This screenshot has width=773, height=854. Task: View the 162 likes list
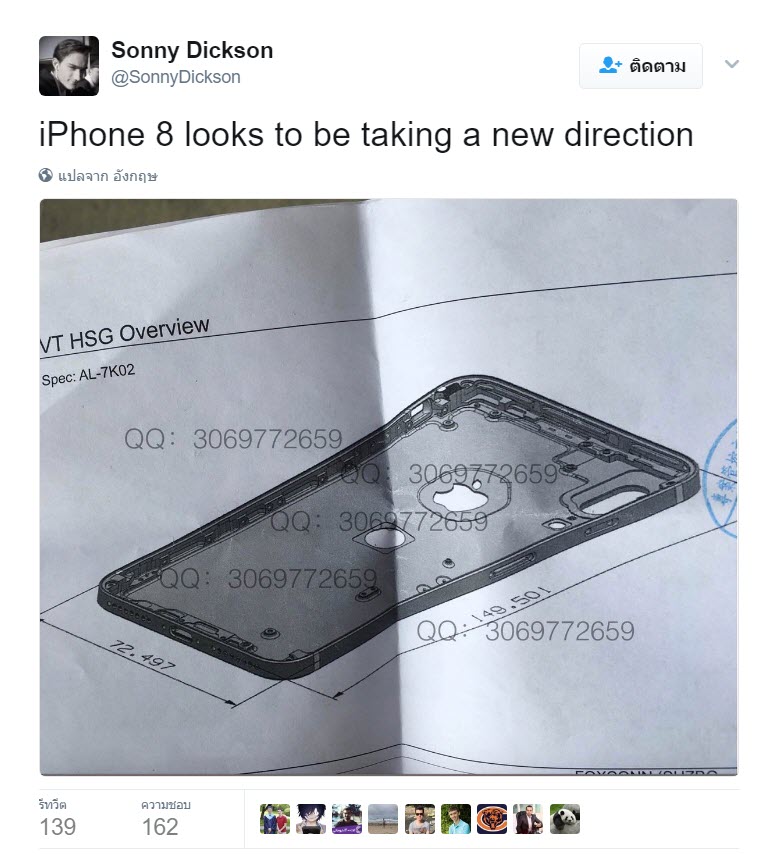pyautogui.click(x=166, y=818)
